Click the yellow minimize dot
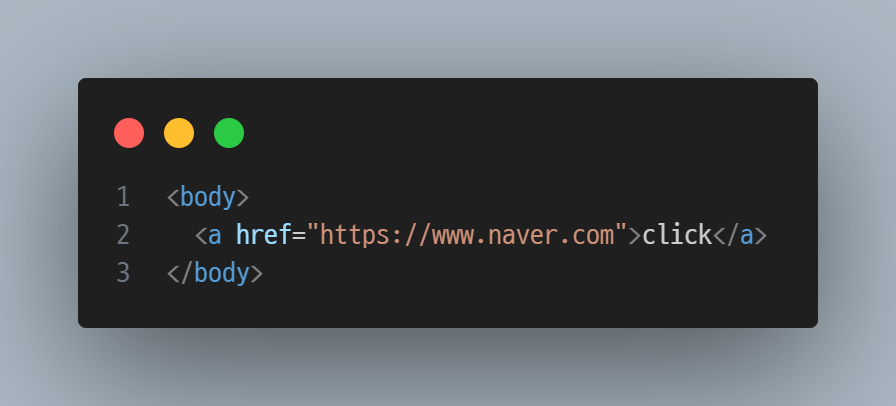 (179, 133)
